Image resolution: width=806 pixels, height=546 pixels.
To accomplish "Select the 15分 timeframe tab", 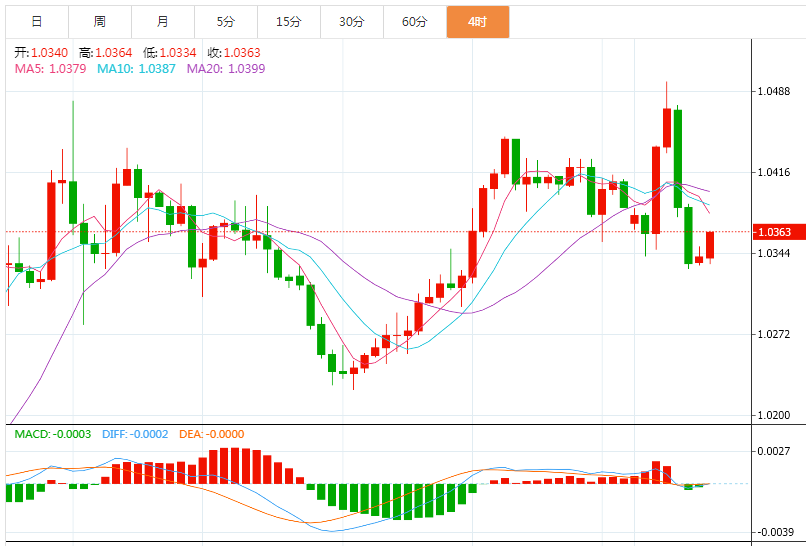I will pos(289,22).
